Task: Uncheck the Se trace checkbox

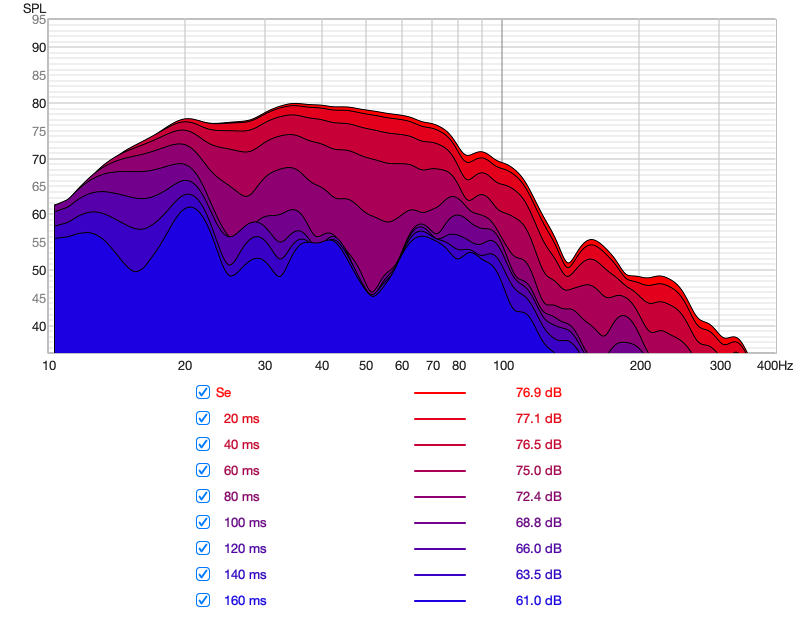Action: [203, 392]
